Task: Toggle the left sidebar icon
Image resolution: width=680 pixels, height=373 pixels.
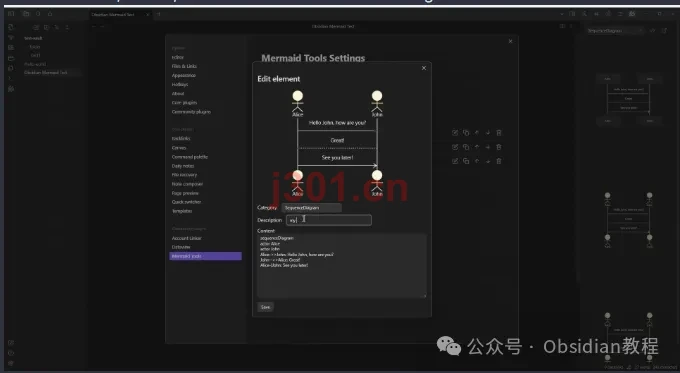Action: pos(11,14)
